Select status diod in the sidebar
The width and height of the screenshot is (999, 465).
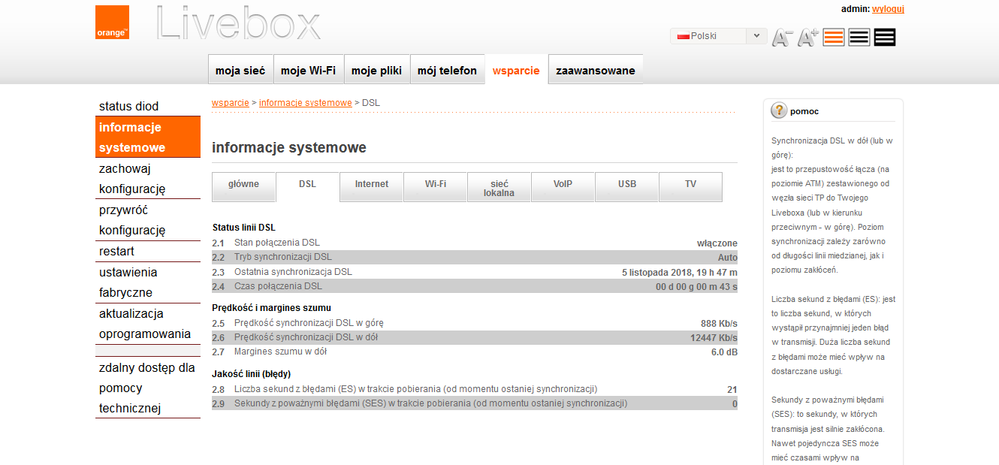129,106
